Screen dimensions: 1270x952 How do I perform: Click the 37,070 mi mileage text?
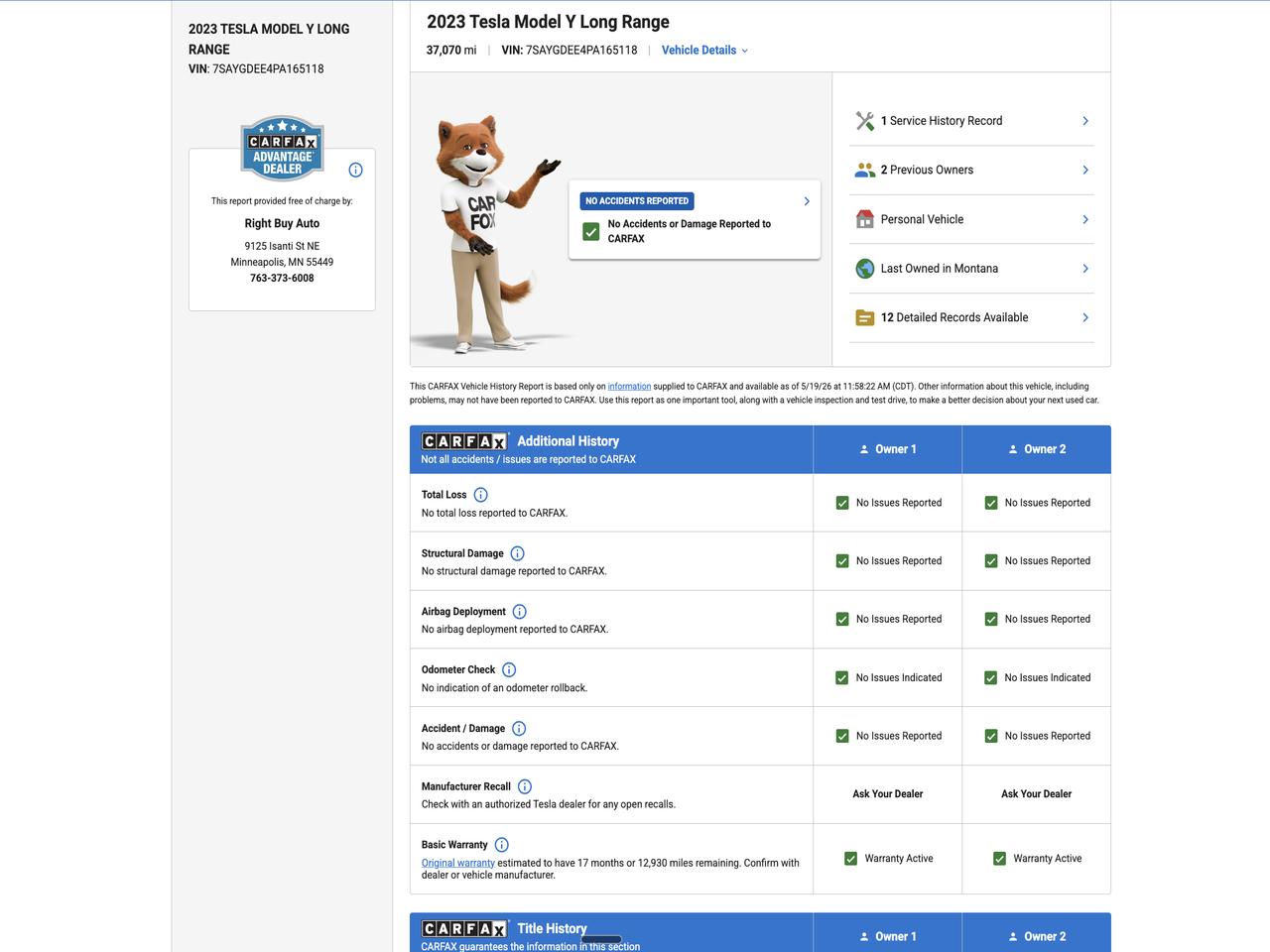point(451,51)
